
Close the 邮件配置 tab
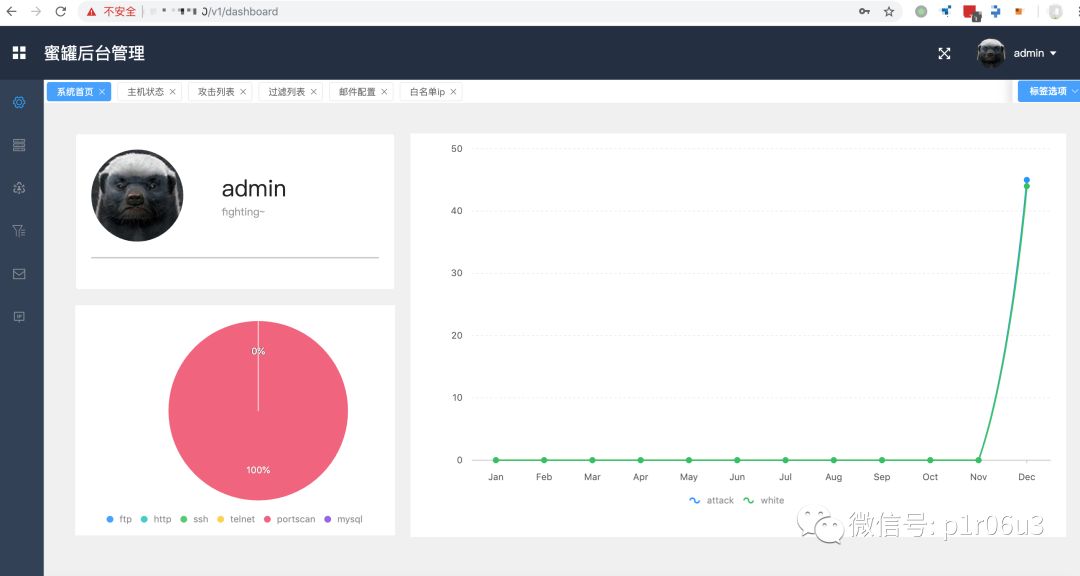[384, 92]
